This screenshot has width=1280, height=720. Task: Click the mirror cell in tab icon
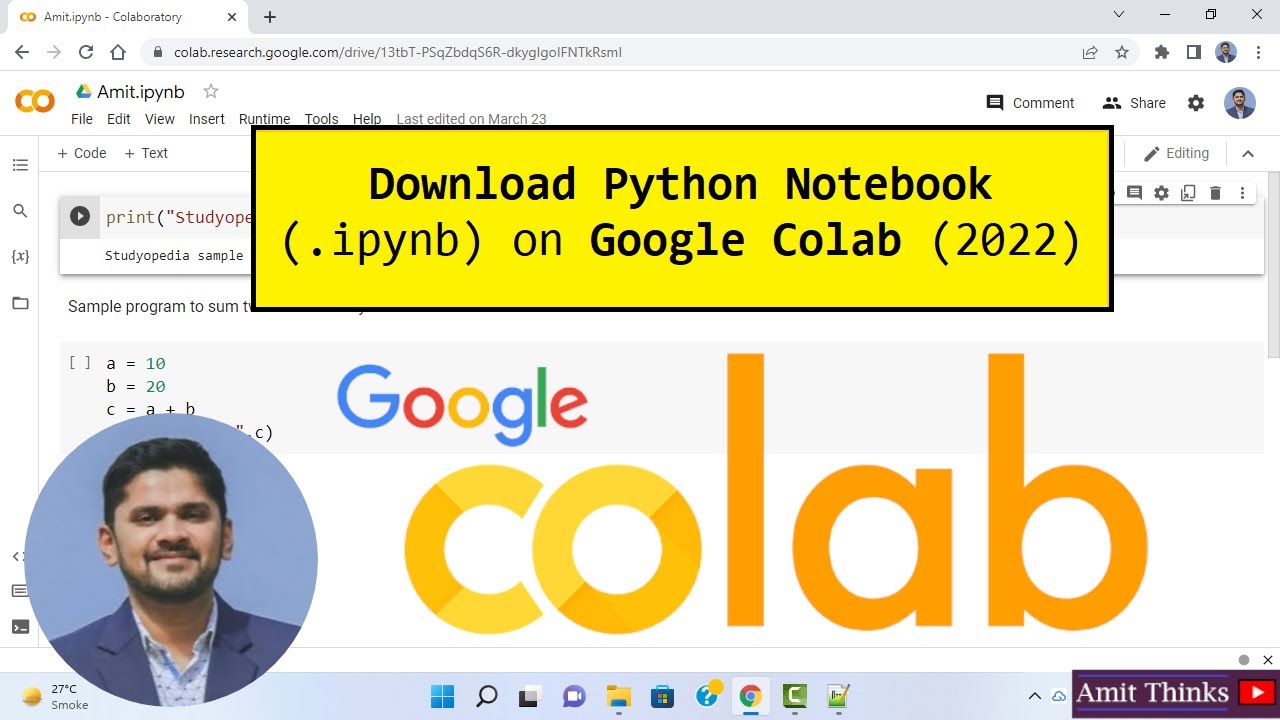pos(1188,193)
